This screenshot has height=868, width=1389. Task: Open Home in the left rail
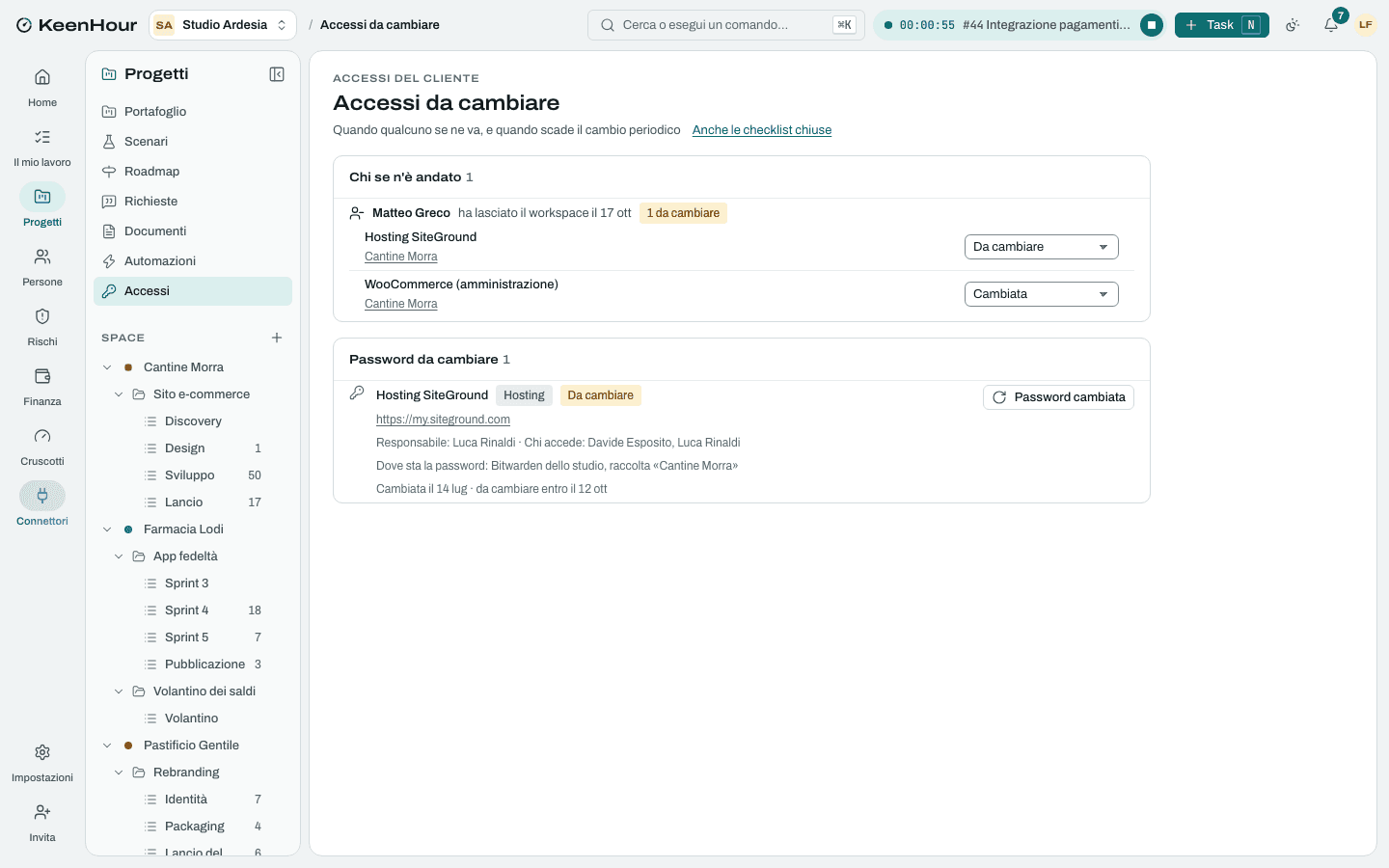coord(42,88)
